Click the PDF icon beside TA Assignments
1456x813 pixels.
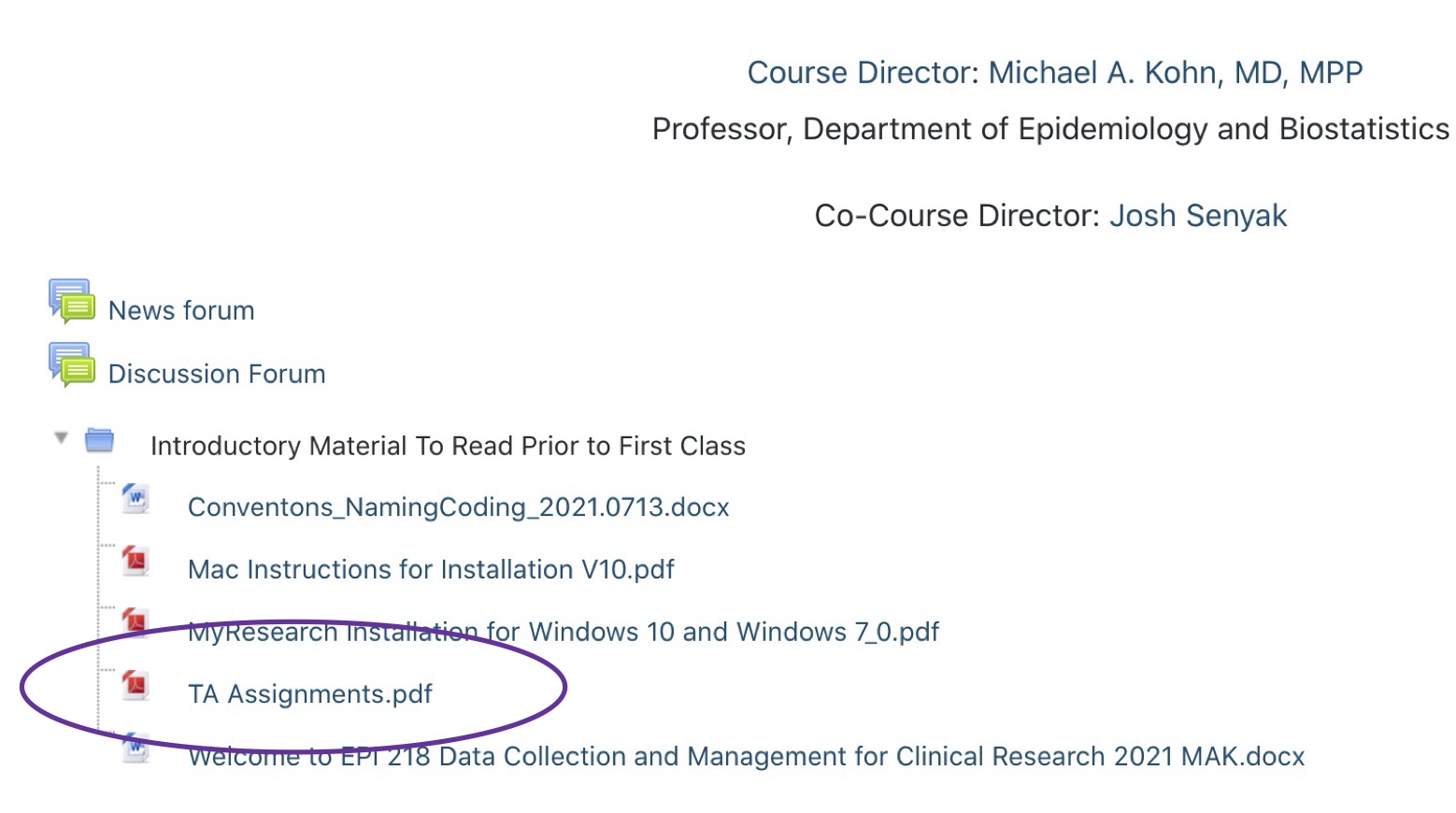[x=136, y=686]
